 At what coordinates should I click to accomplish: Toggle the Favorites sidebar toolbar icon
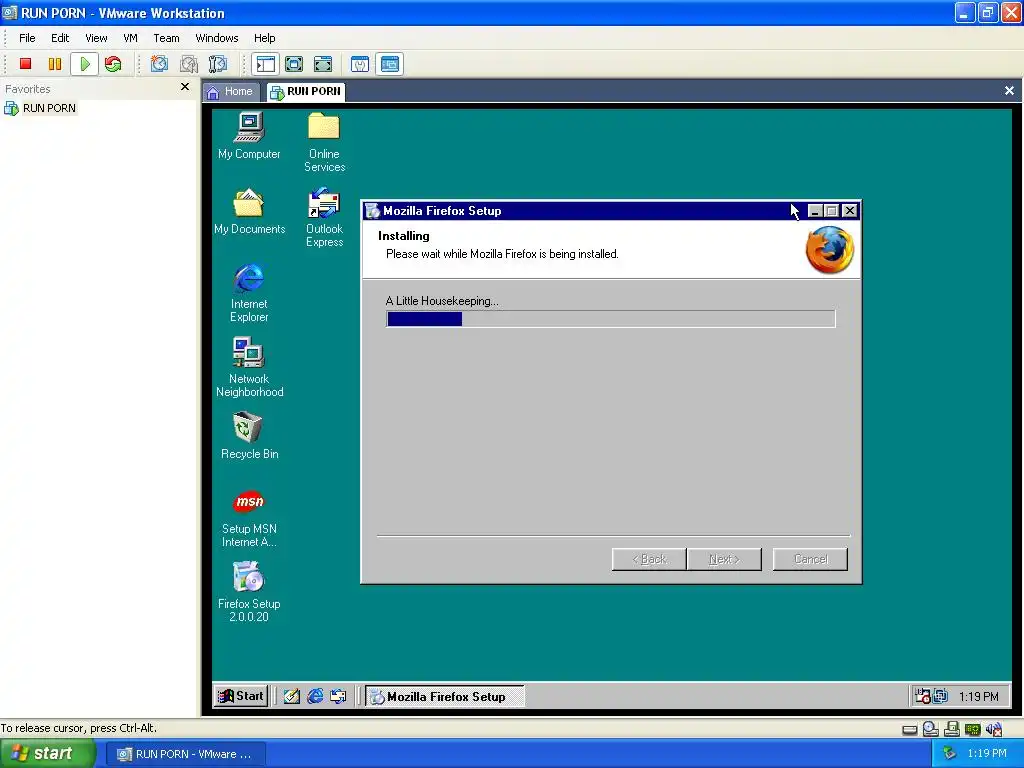[266, 64]
